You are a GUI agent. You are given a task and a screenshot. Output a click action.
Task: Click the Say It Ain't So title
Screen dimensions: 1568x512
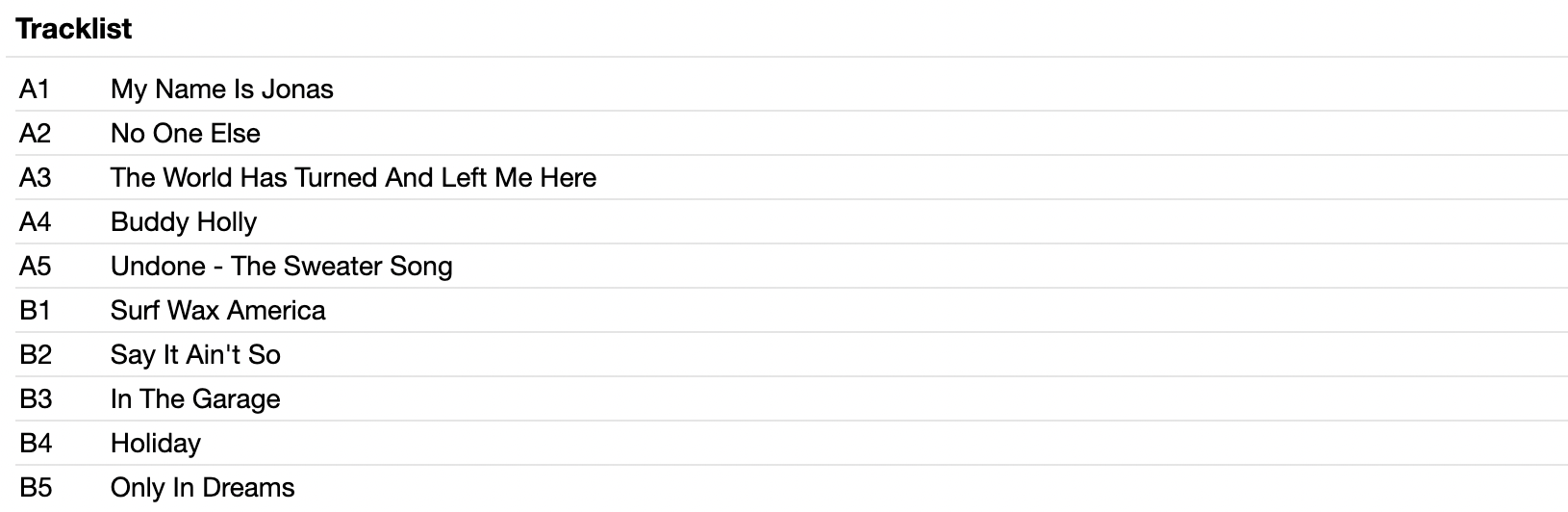coord(195,355)
